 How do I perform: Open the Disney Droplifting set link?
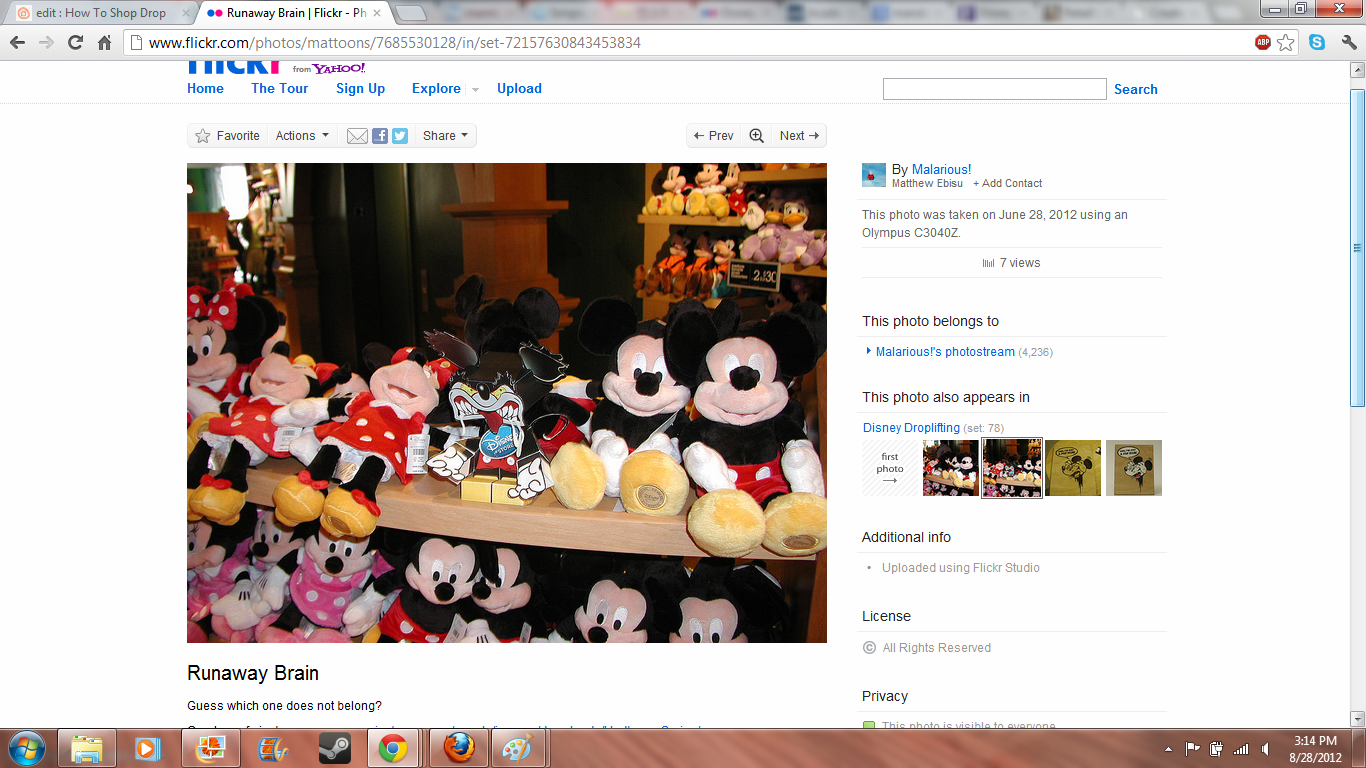point(911,428)
